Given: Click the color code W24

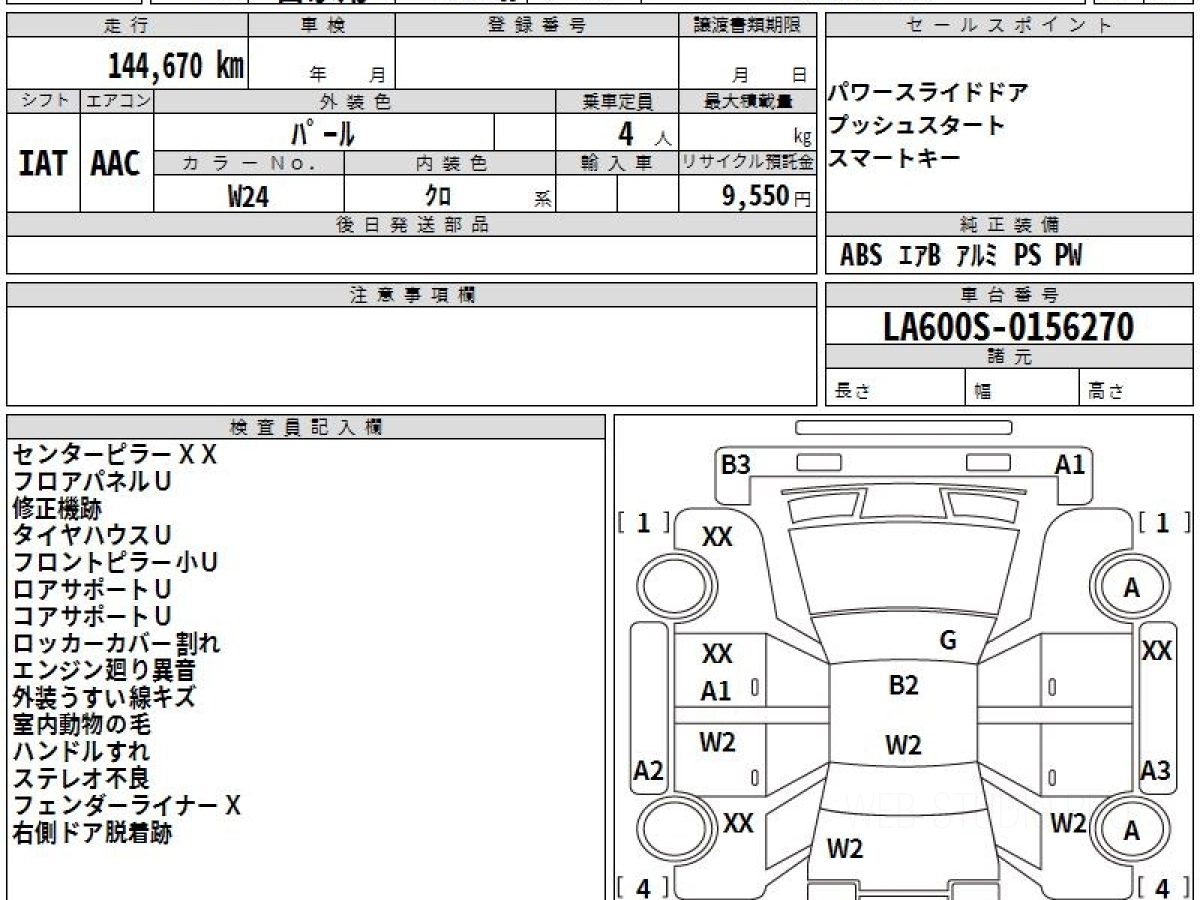Looking at the screenshot, I should tap(248, 196).
